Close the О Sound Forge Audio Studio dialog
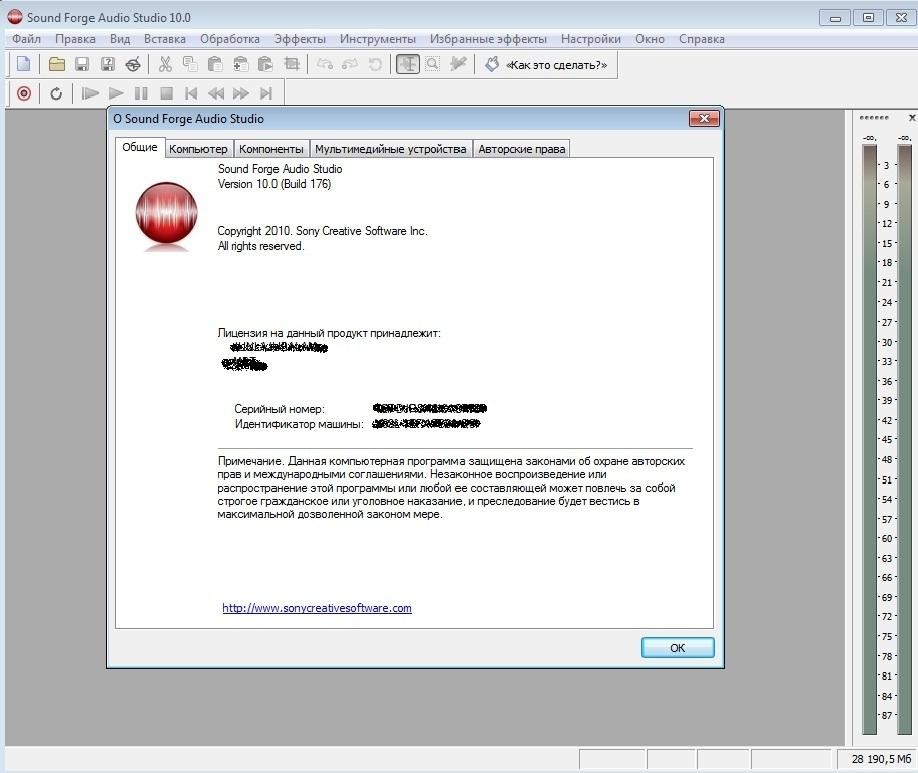 click(x=704, y=119)
